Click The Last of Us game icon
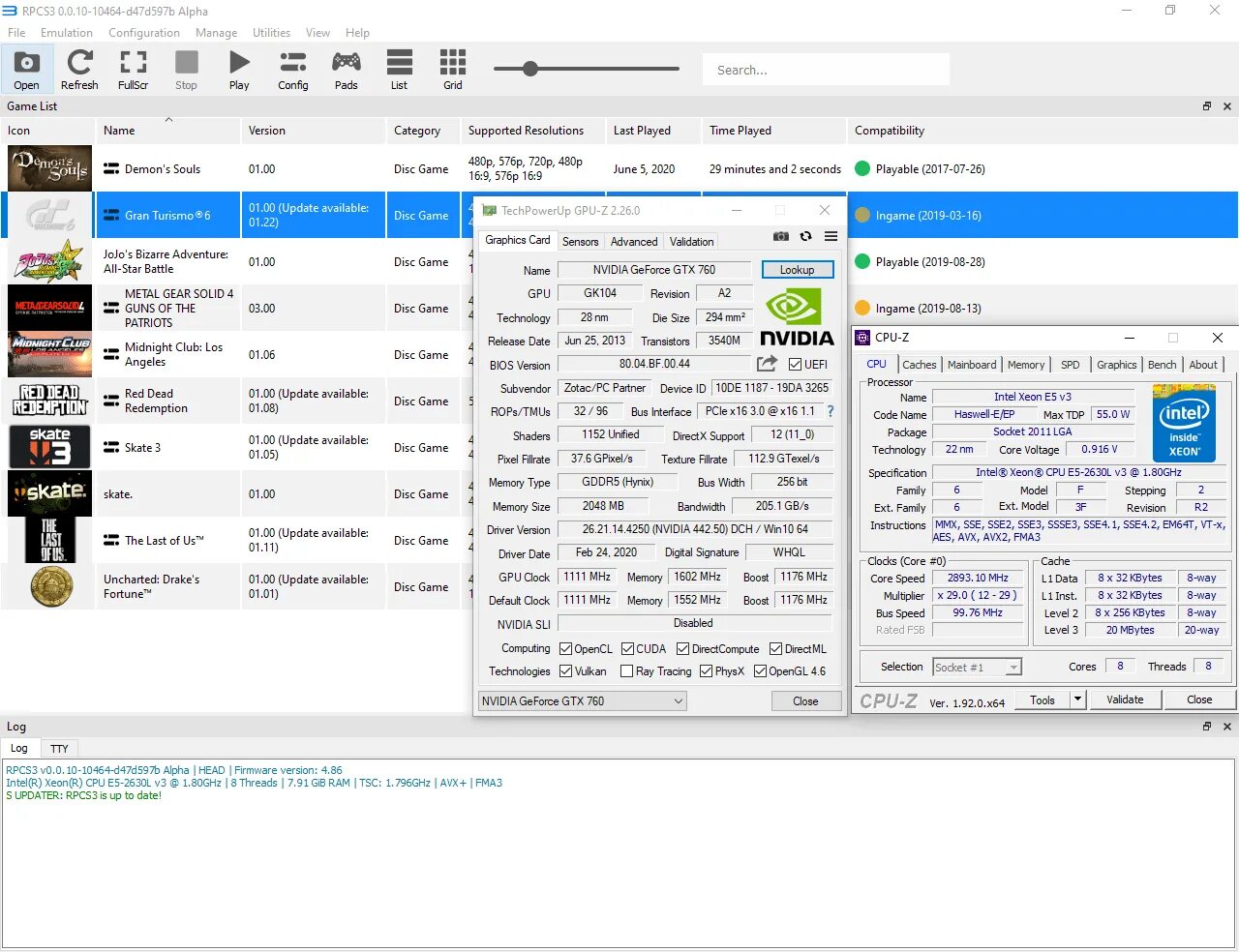This screenshot has height=952, width=1239. [50, 540]
